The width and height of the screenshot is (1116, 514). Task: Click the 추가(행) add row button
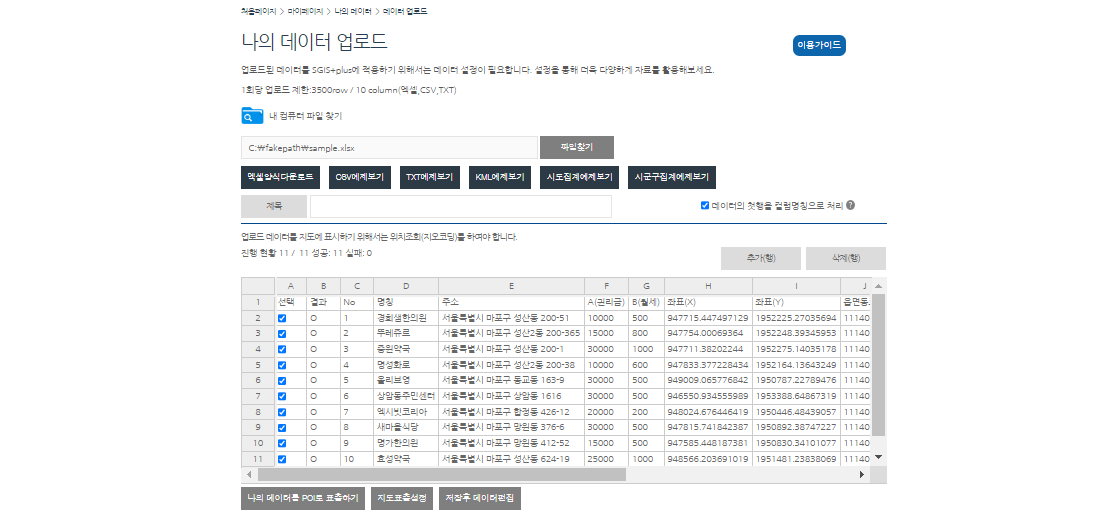pos(760,258)
